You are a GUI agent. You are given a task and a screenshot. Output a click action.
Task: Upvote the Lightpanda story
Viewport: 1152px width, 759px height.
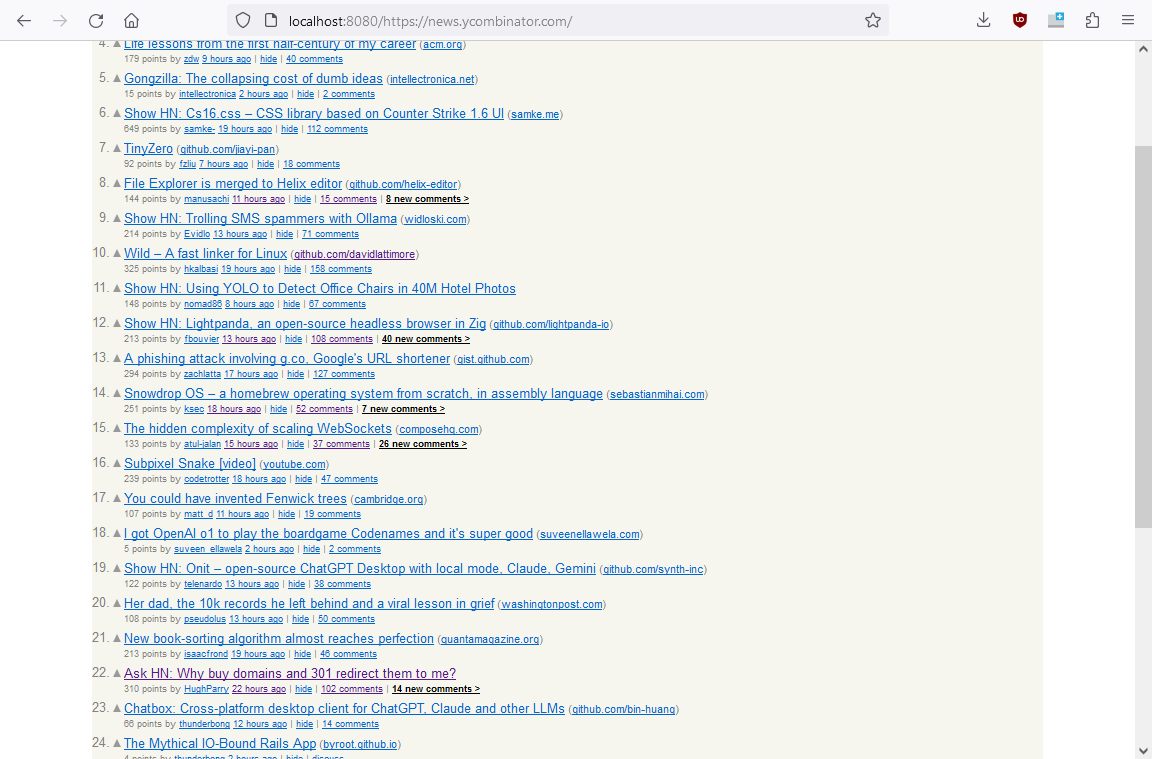tap(116, 323)
